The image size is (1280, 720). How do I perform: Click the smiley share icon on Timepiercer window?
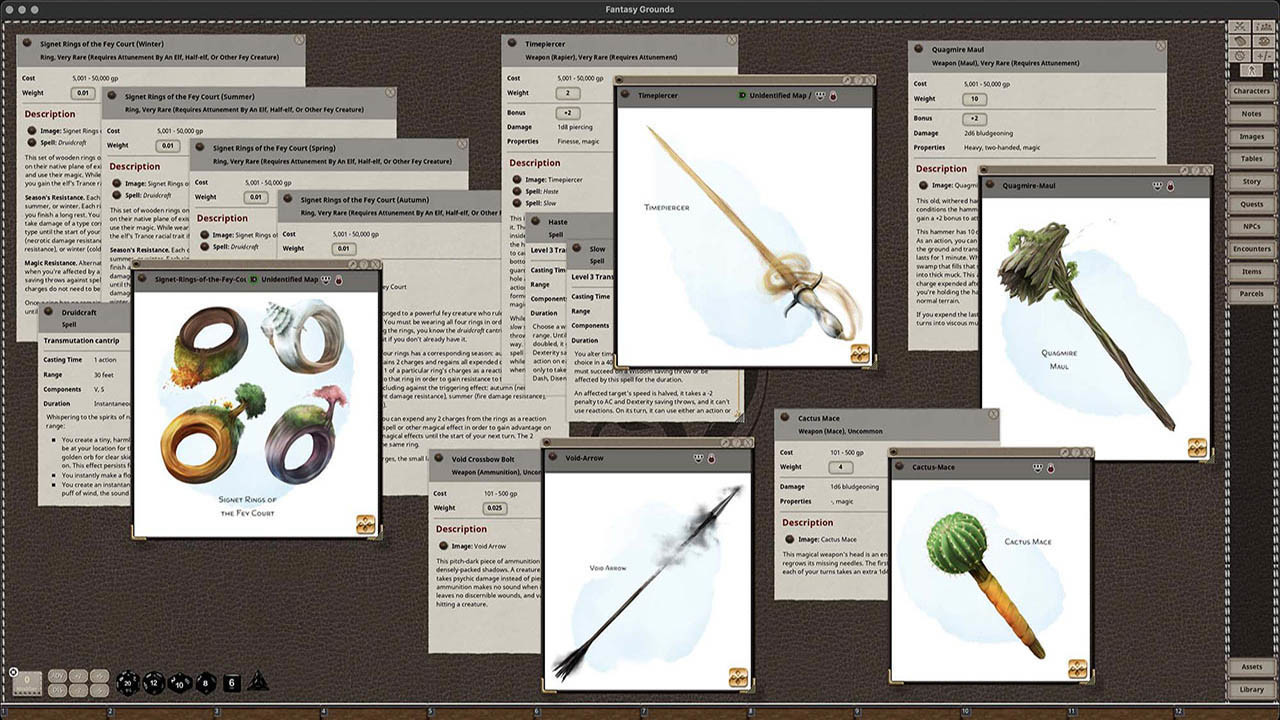819,95
